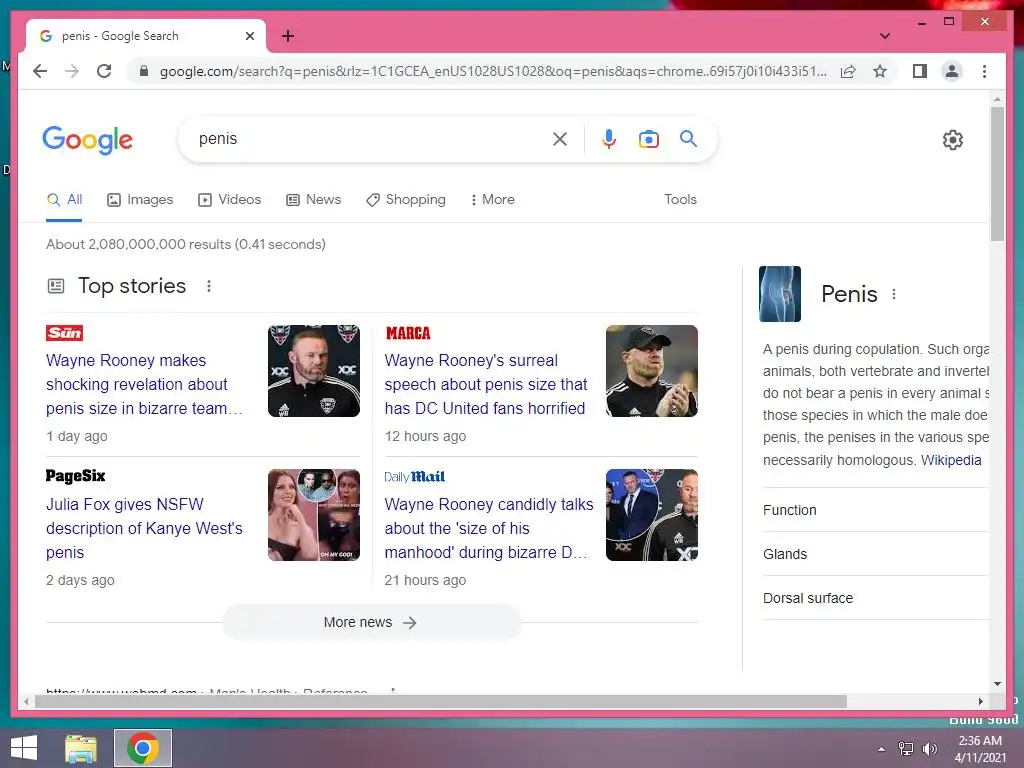Expand the More search categories menu
This screenshot has width=1024, height=768.
[x=492, y=200]
